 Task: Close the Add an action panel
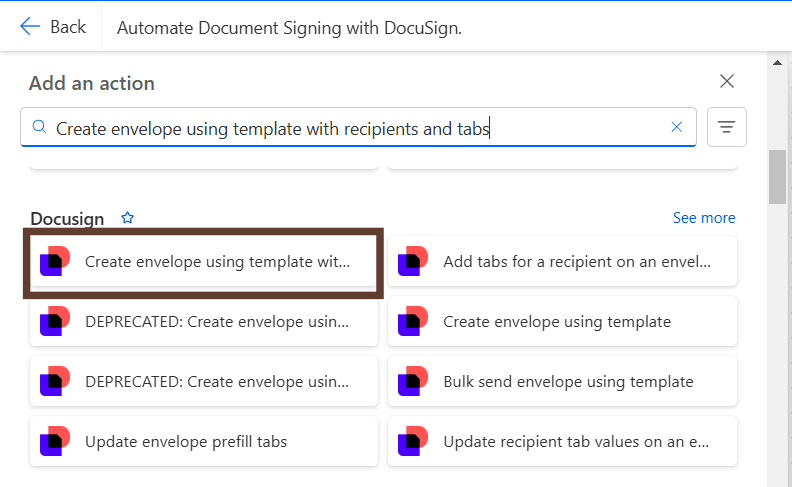727,82
